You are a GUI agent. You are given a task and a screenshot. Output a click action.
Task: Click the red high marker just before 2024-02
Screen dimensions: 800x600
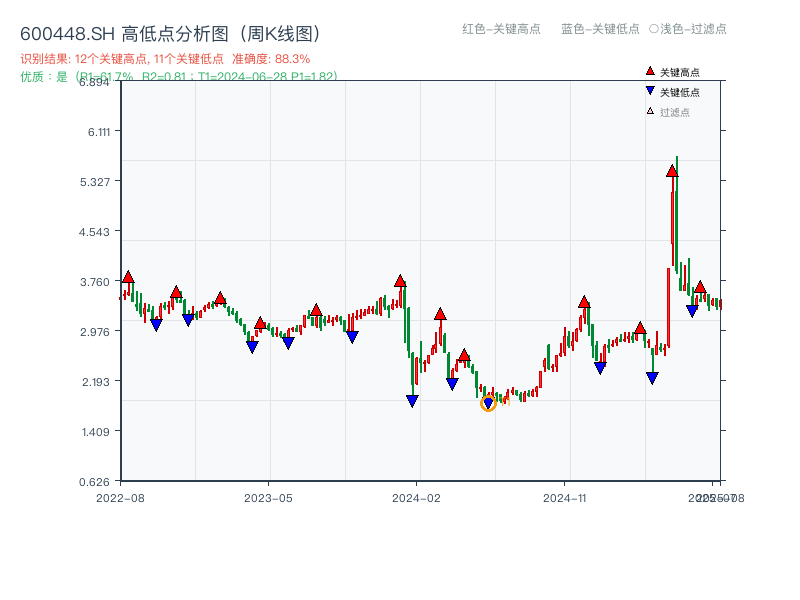click(x=400, y=281)
